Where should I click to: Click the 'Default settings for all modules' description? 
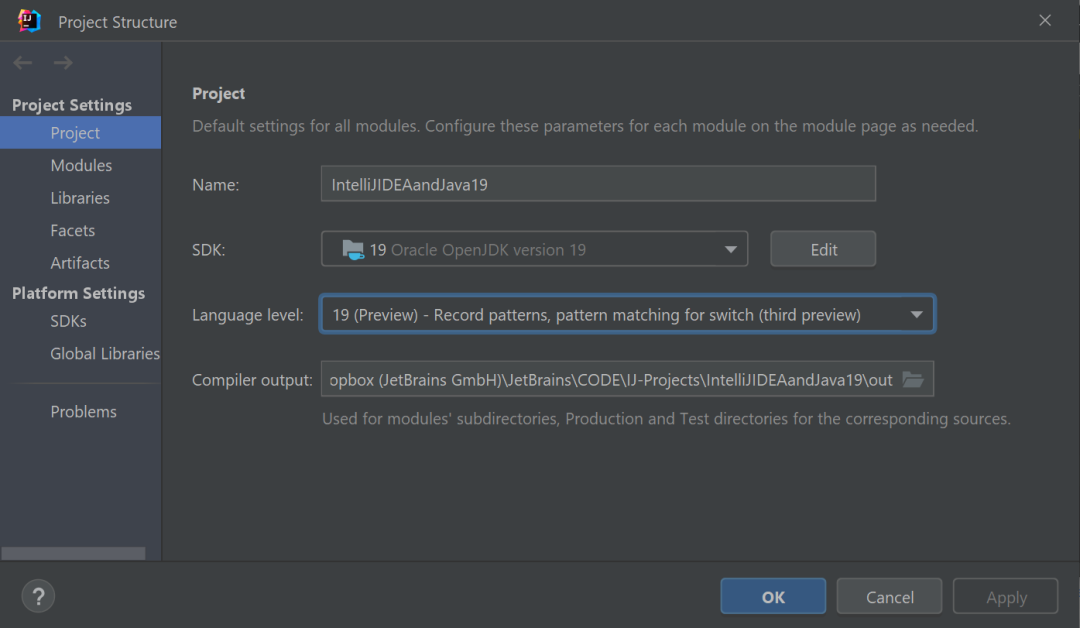pyautogui.click(x=585, y=126)
